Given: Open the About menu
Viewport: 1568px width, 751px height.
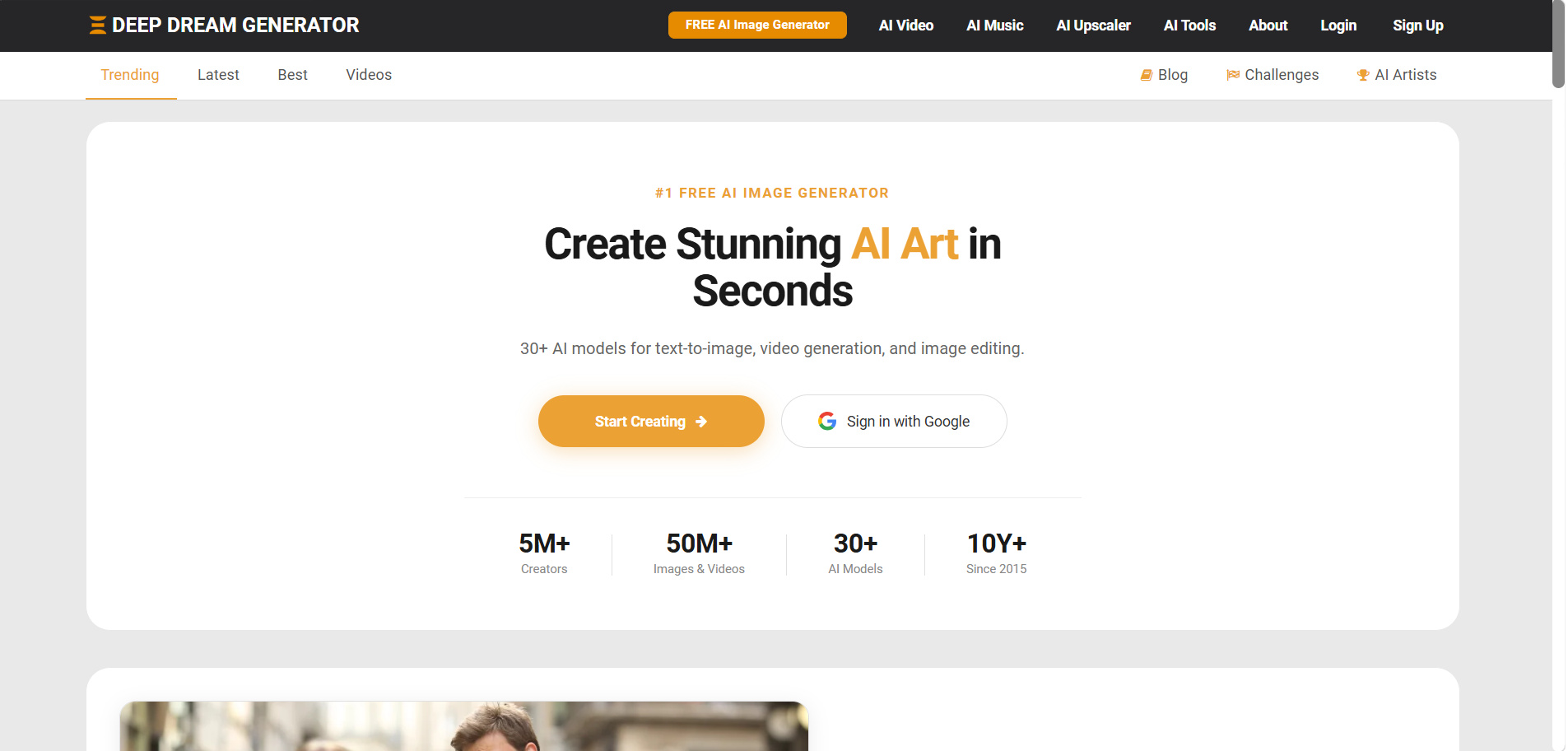Looking at the screenshot, I should (x=1268, y=26).
